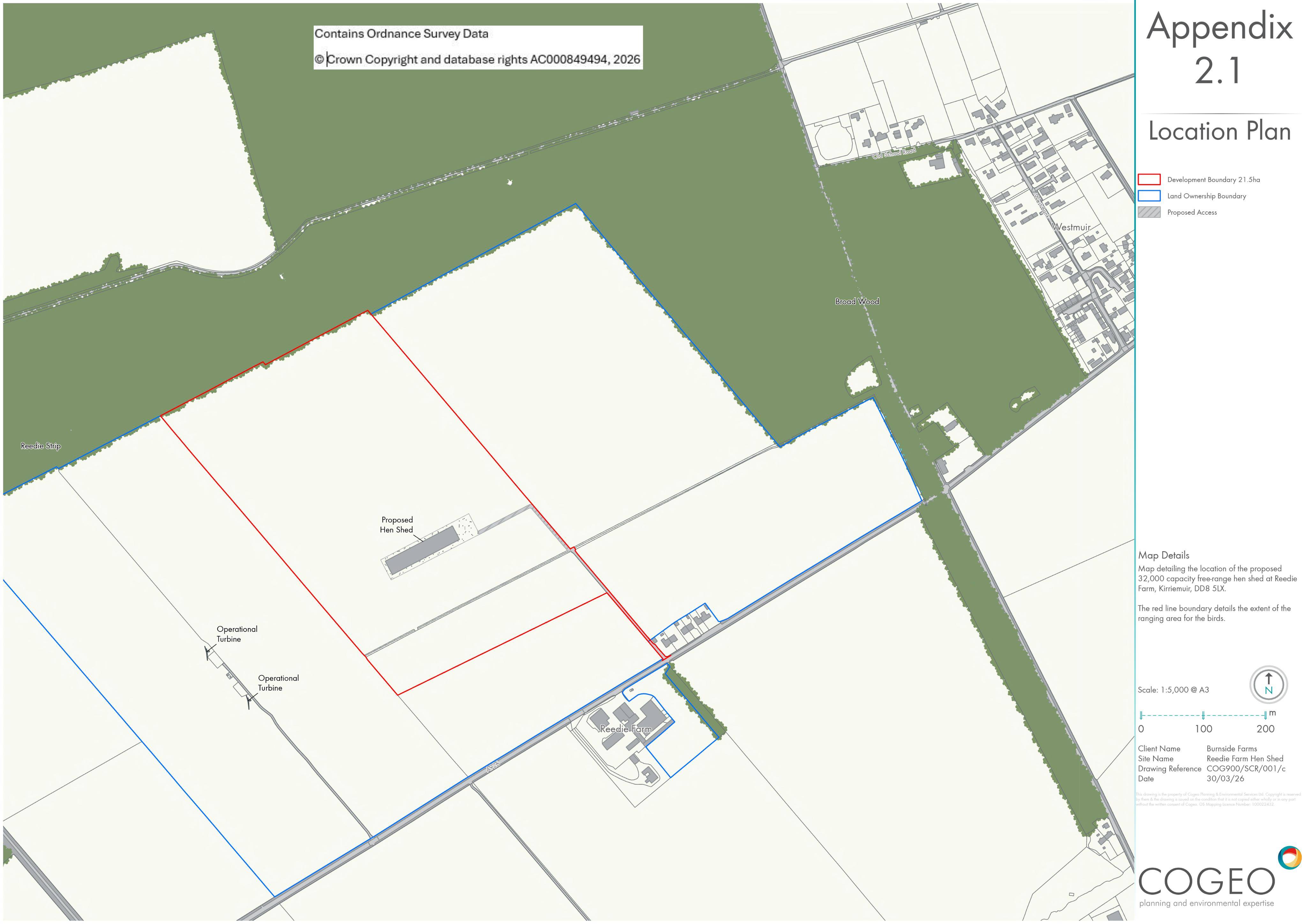Click the 'Scale: 1:5,000 @ A3' text
This screenshot has width=1307, height=924.
1173,690
